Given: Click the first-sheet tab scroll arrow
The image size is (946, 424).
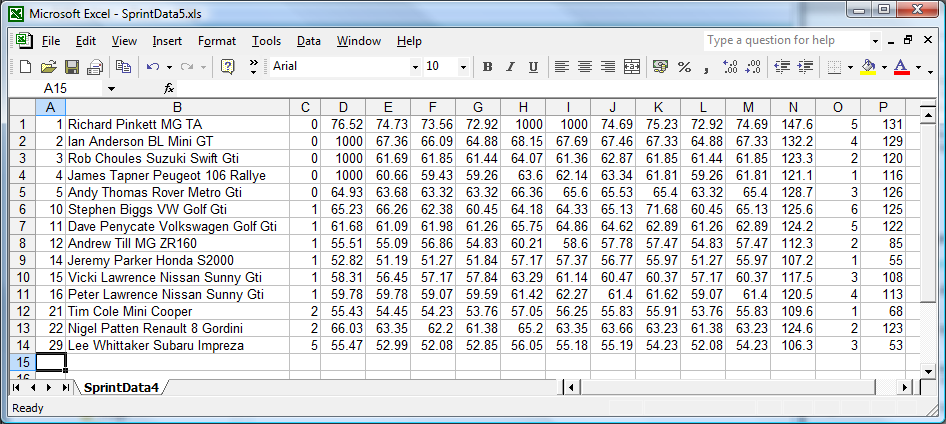Looking at the screenshot, I should [16, 387].
